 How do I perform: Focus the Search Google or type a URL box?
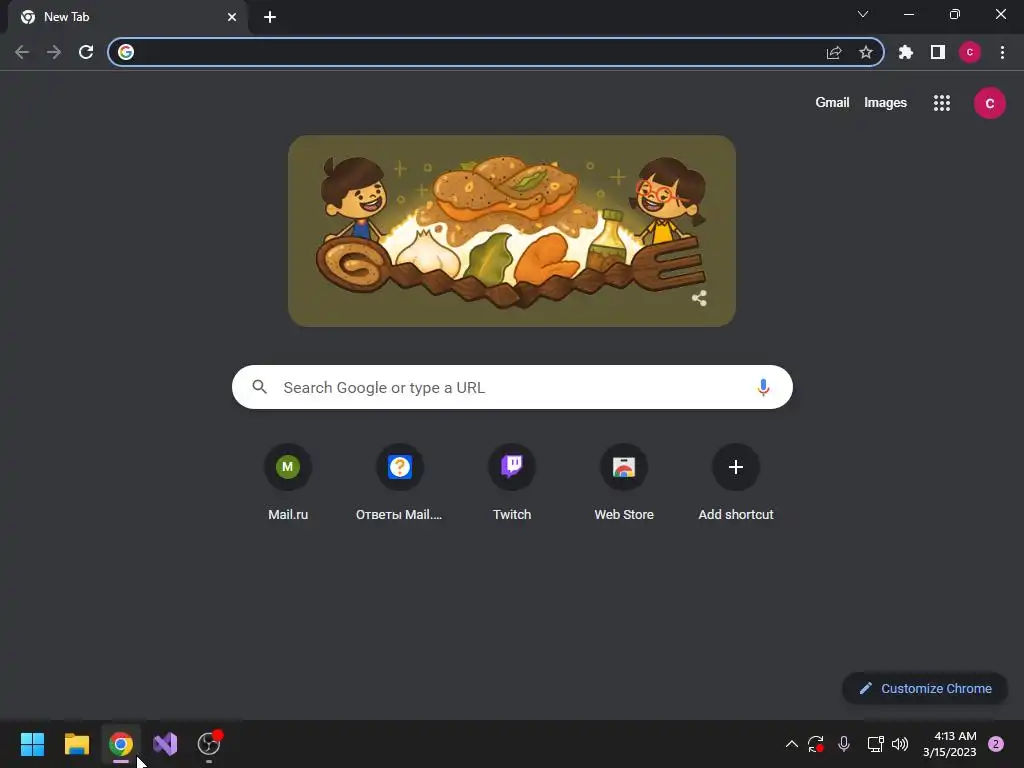(513, 387)
